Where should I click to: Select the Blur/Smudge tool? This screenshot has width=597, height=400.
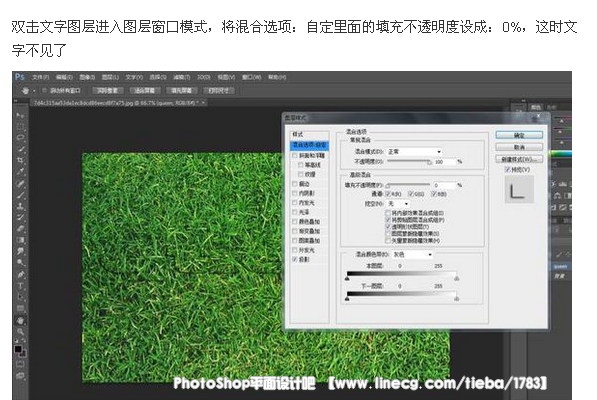click(20, 251)
